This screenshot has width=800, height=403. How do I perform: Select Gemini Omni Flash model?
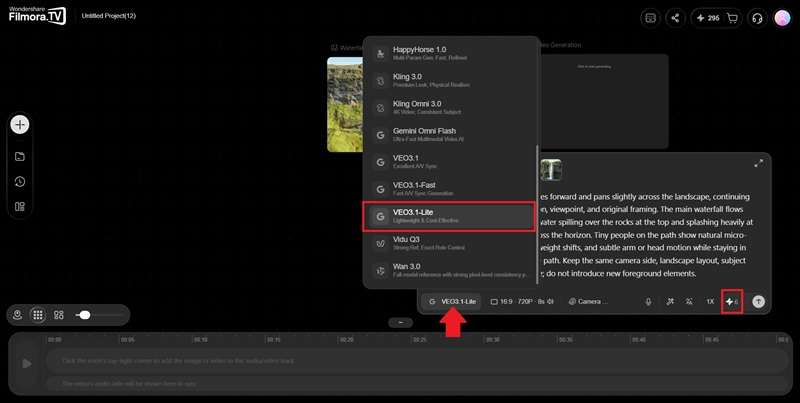click(449, 135)
